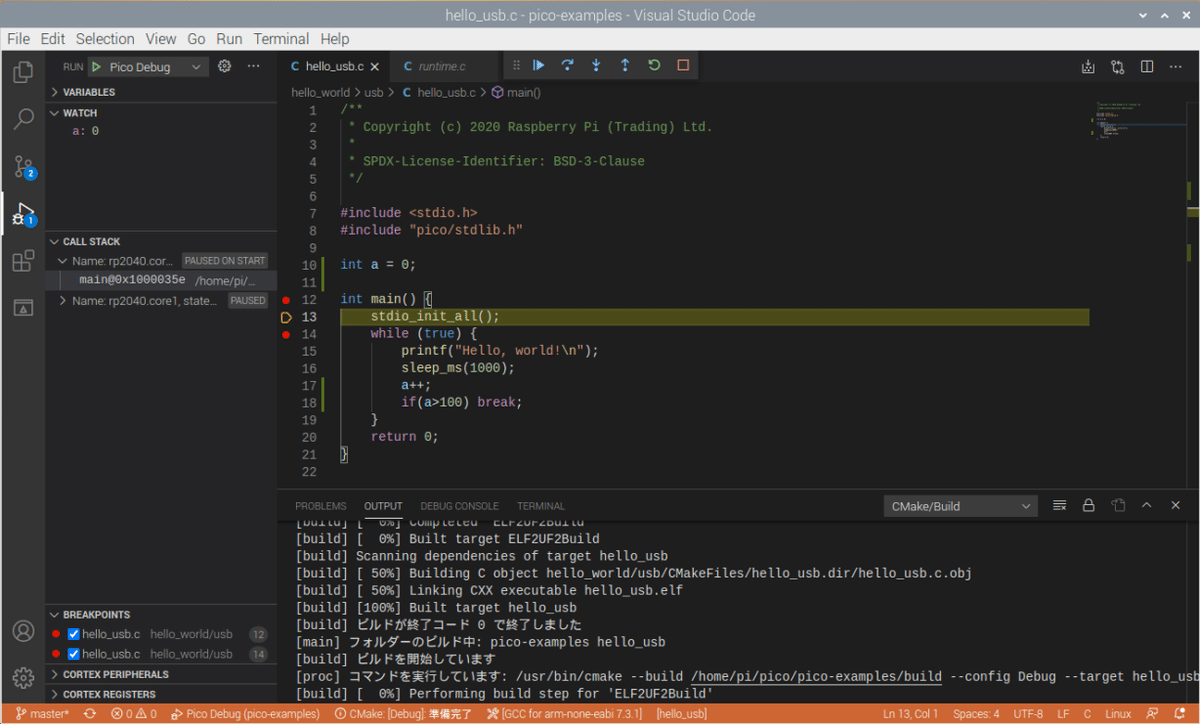Open the Accounts menu icon
1200x724 pixels.
(x=23, y=632)
